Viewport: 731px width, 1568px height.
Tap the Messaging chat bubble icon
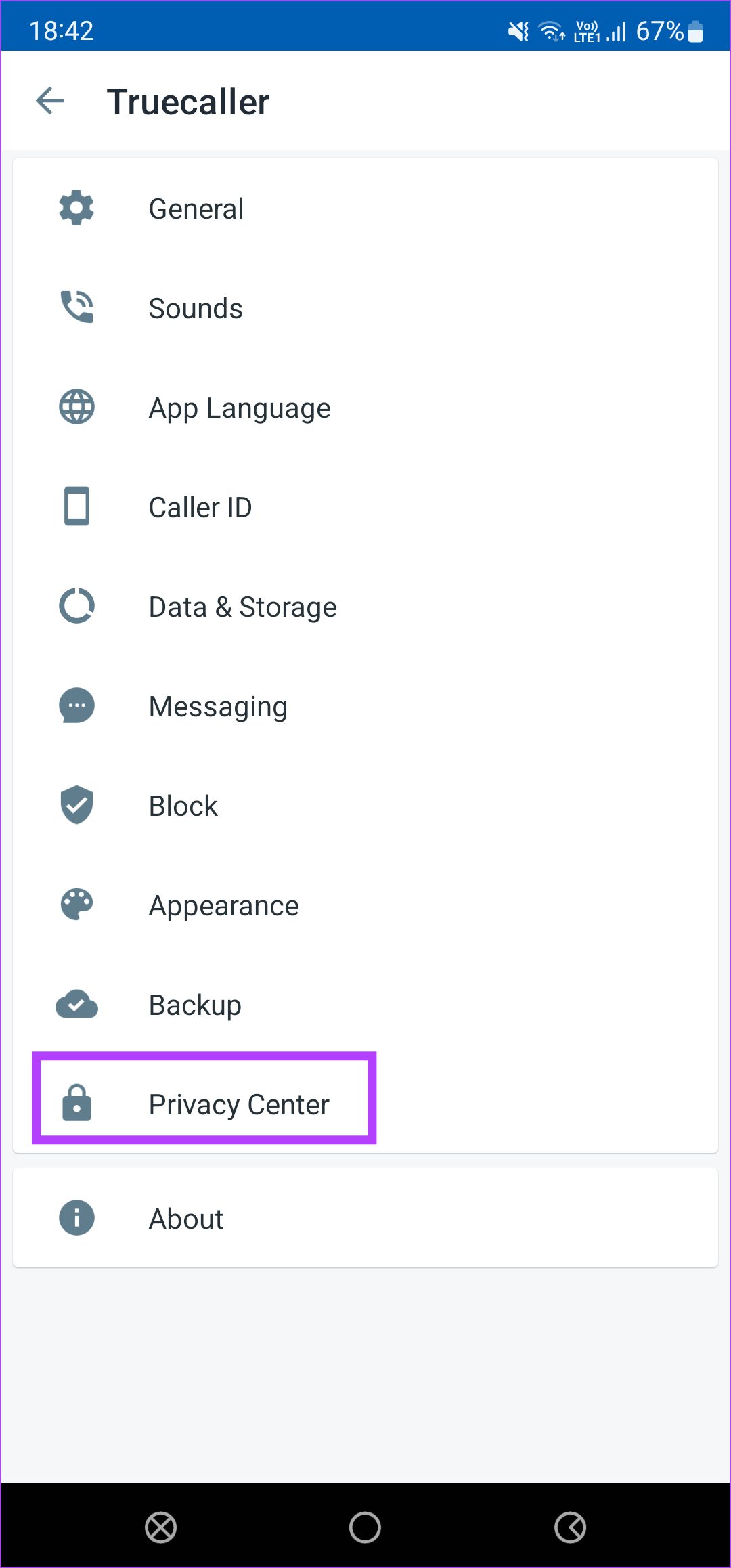[x=76, y=705]
